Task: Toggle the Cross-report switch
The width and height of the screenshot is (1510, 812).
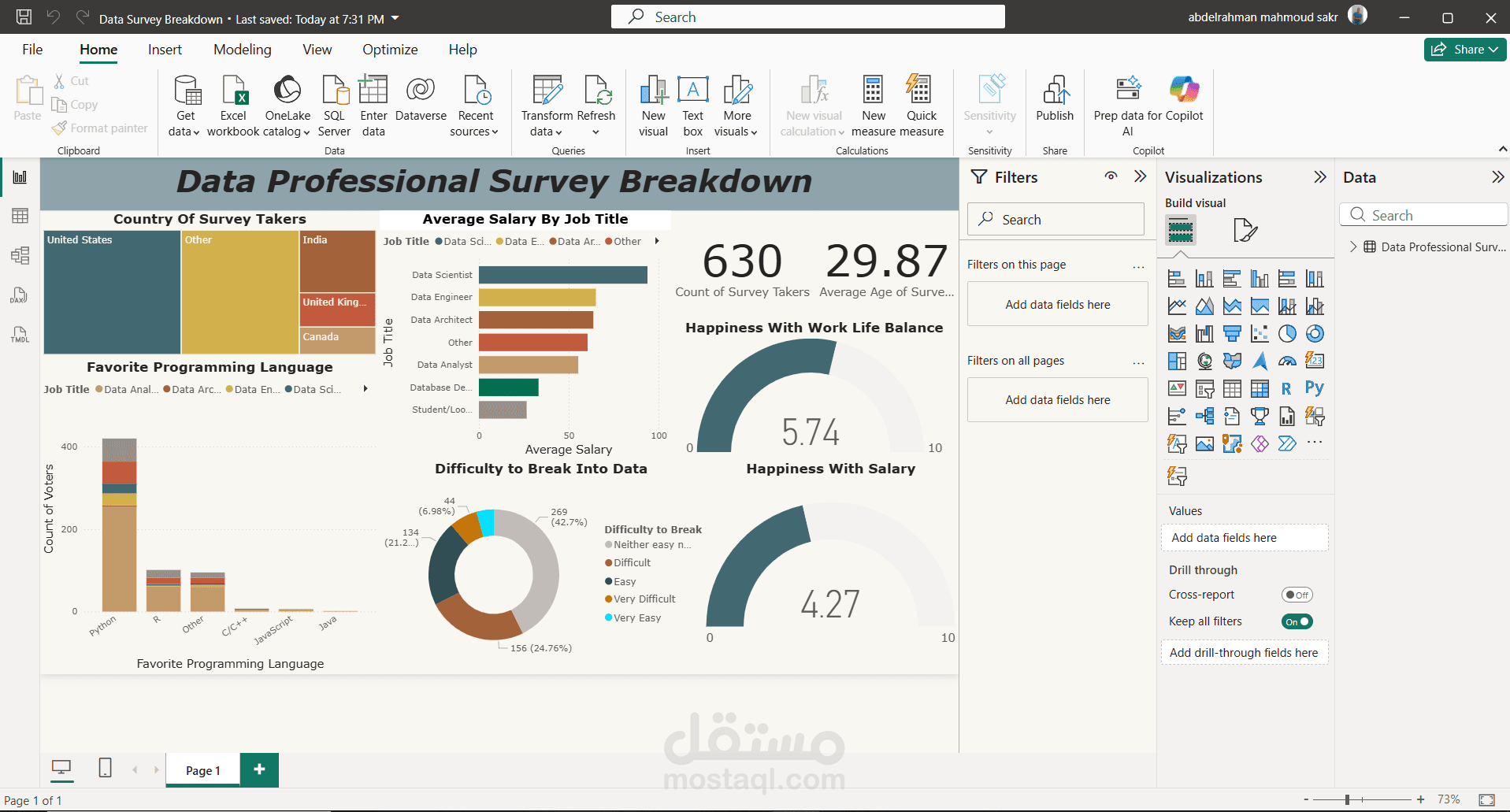Action: click(1297, 595)
